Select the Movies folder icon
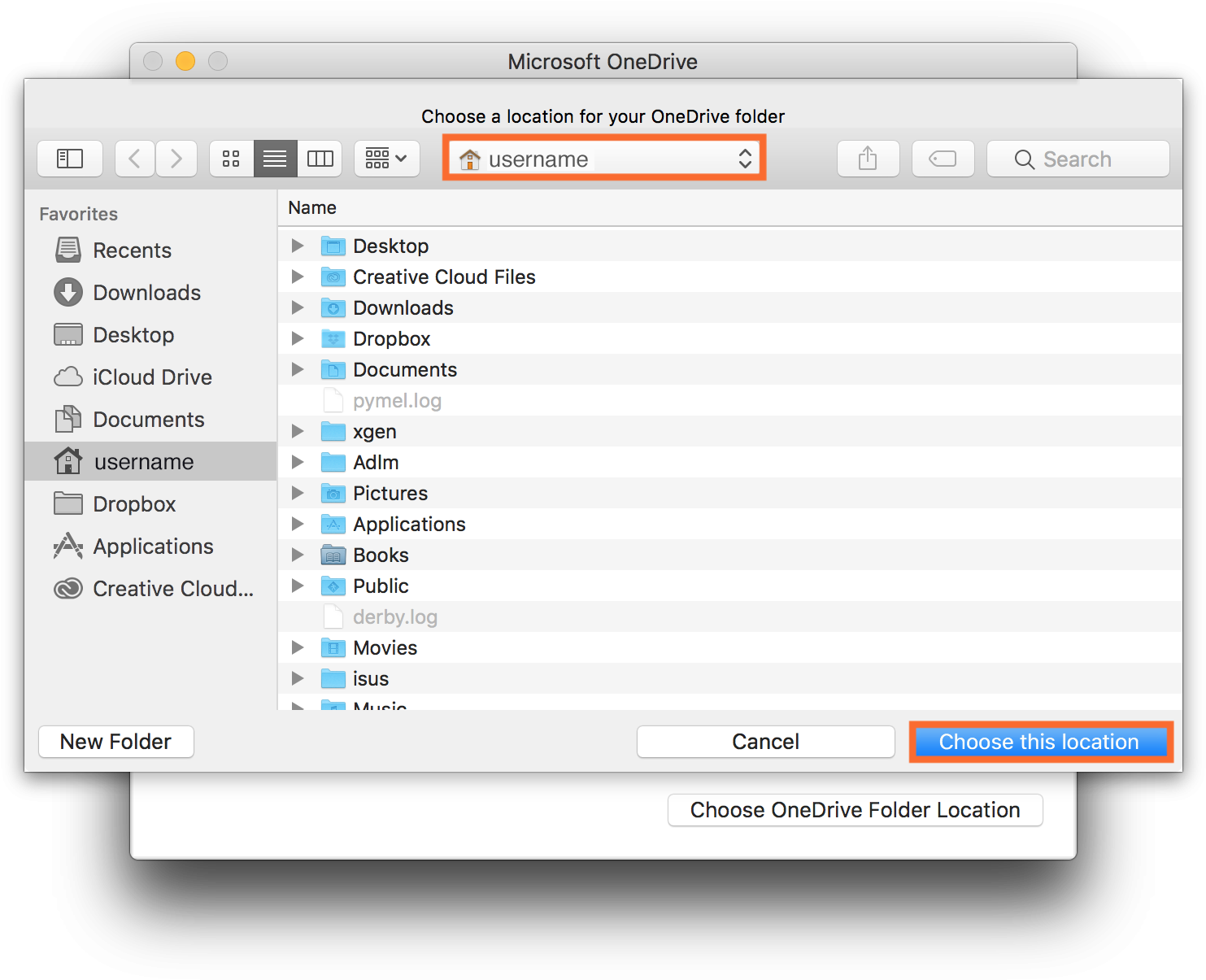 click(333, 647)
